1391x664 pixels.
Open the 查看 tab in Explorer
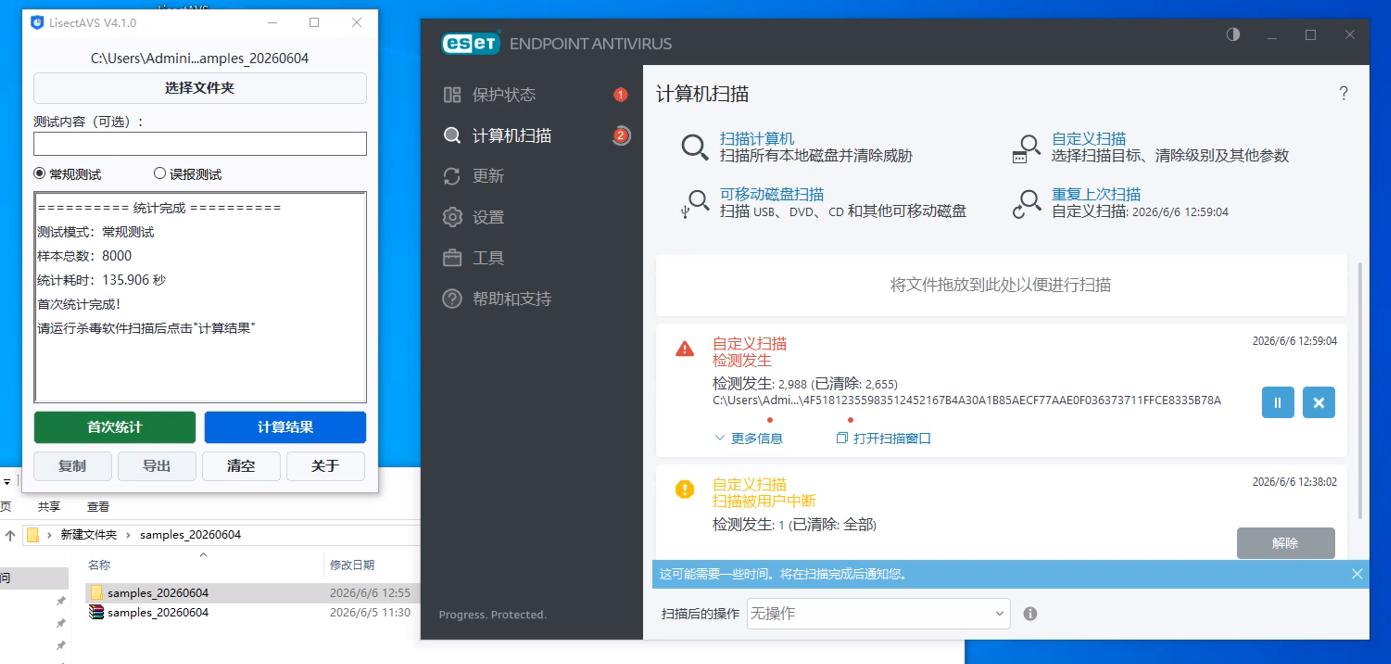(x=98, y=507)
